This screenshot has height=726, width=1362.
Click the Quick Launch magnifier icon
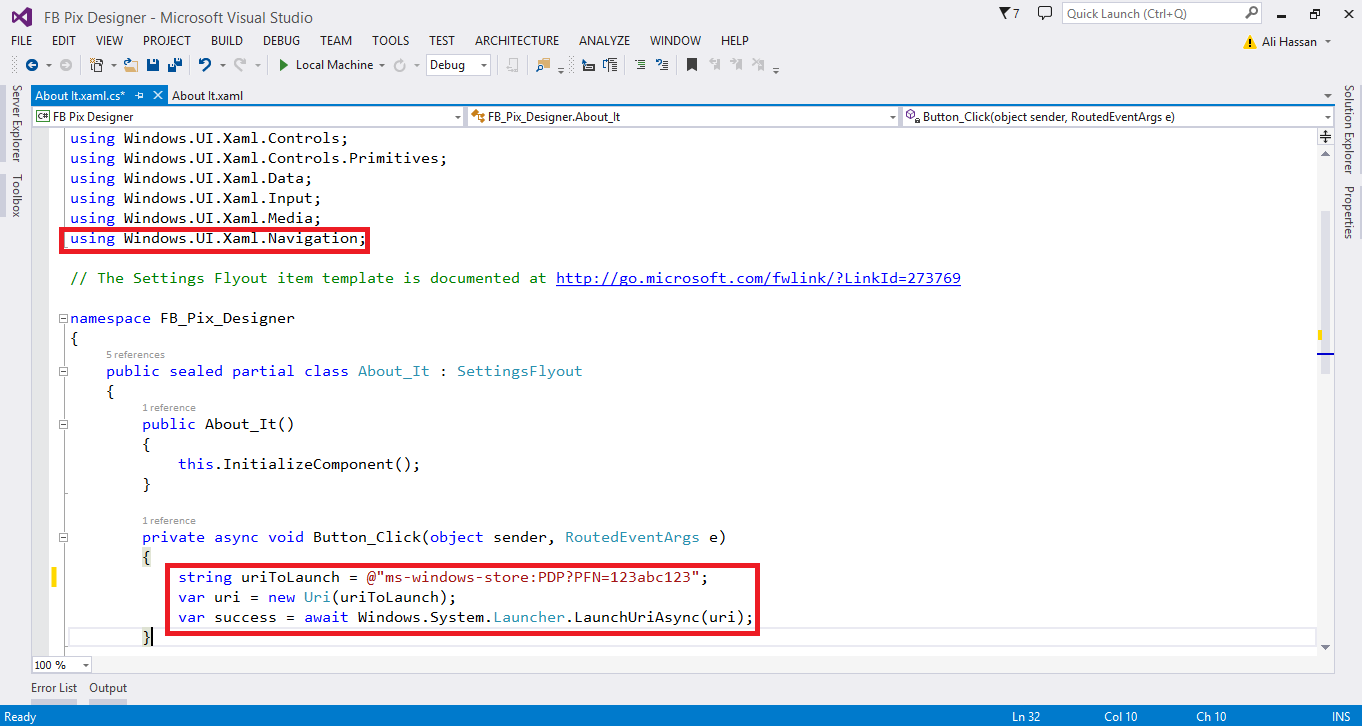(1251, 13)
